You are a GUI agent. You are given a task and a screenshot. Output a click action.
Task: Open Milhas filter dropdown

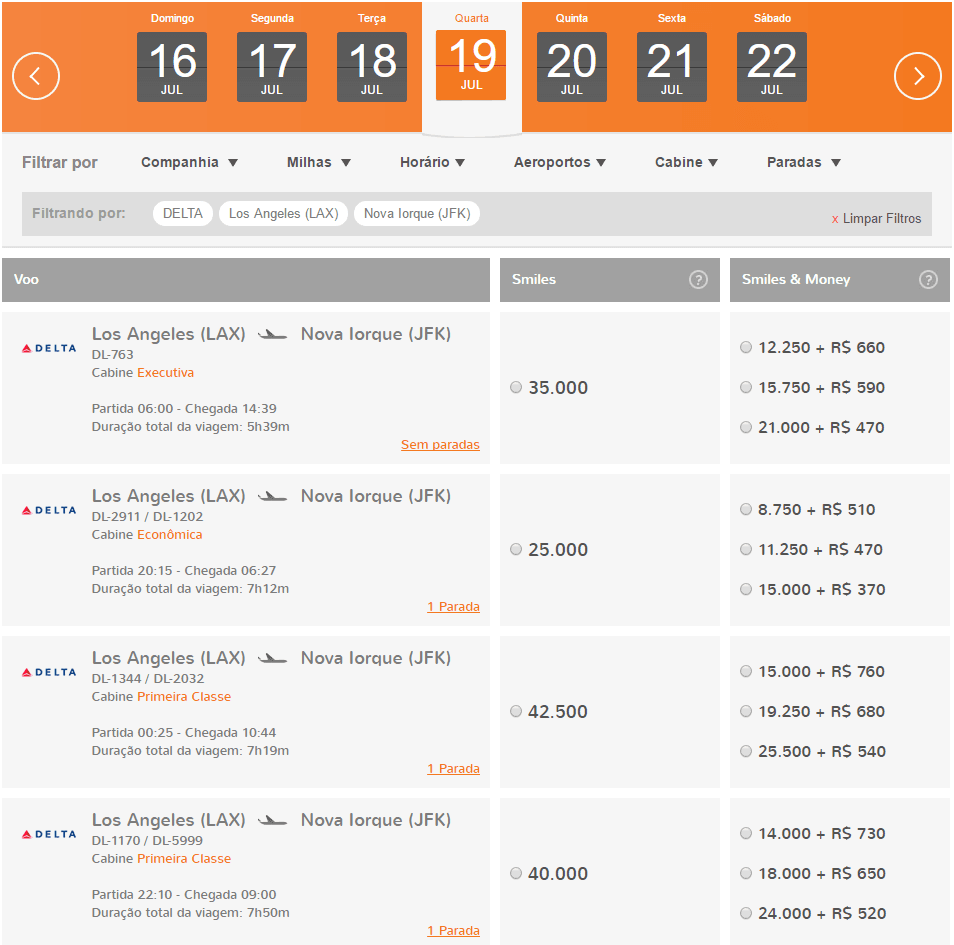(x=319, y=162)
